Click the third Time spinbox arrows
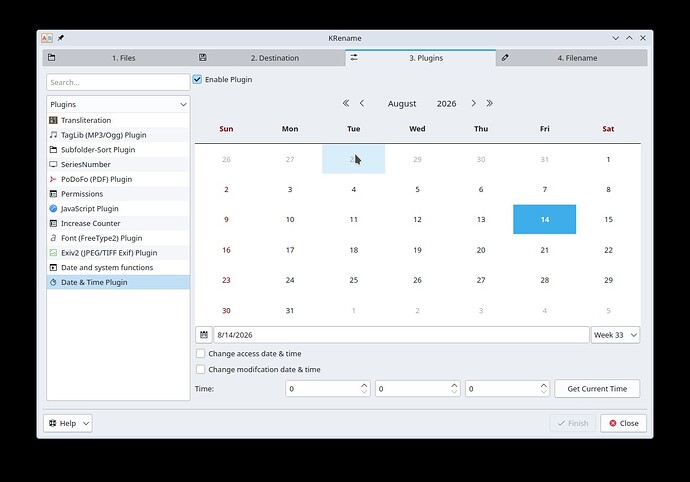The image size is (690, 482). pos(544,388)
